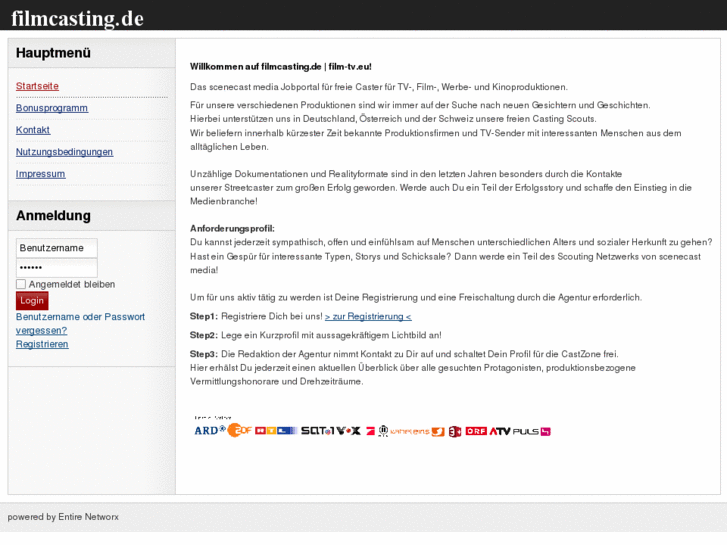Tick the Angemeldet bleiben checkbox
The image size is (727, 545).
pyautogui.click(x=21, y=284)
